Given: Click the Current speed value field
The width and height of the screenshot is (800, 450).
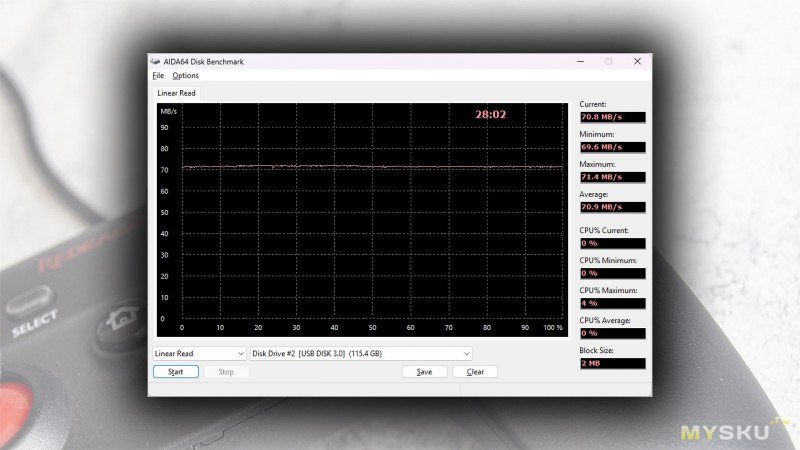Looking at the screenshot, I should [x=613, y=117].
